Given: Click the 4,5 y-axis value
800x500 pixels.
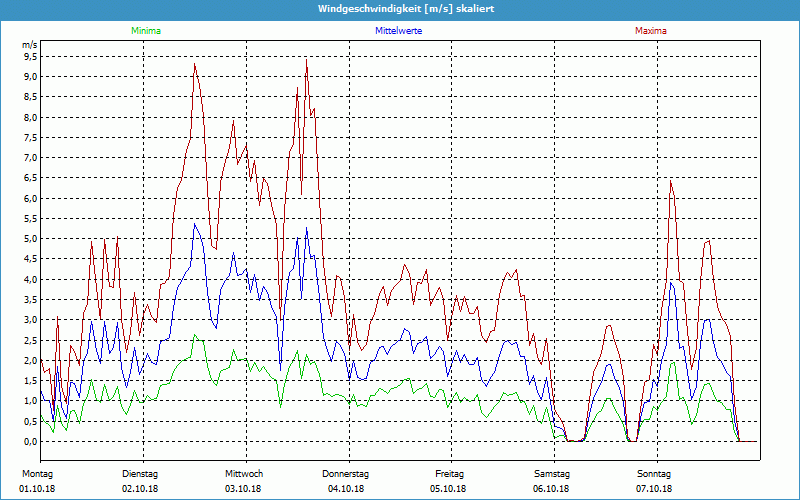Looking at the screenshot, I should point(31,259).
